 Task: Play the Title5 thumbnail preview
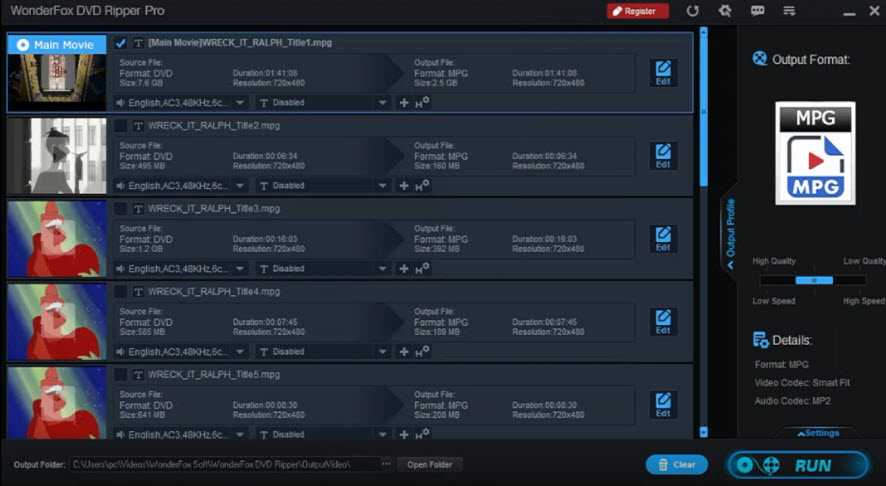coord(57,402)
